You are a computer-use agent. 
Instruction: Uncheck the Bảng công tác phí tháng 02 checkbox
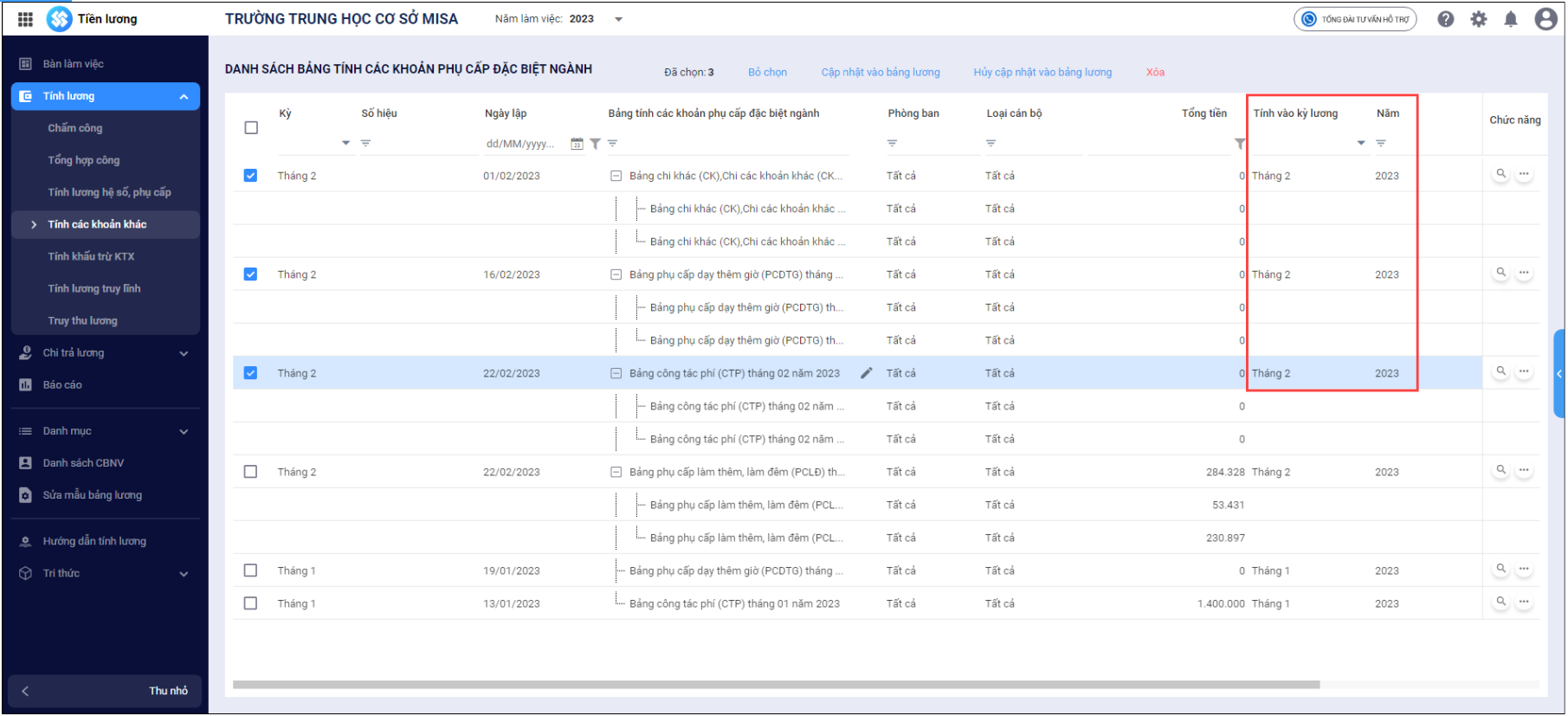click(x=251, y=373)
